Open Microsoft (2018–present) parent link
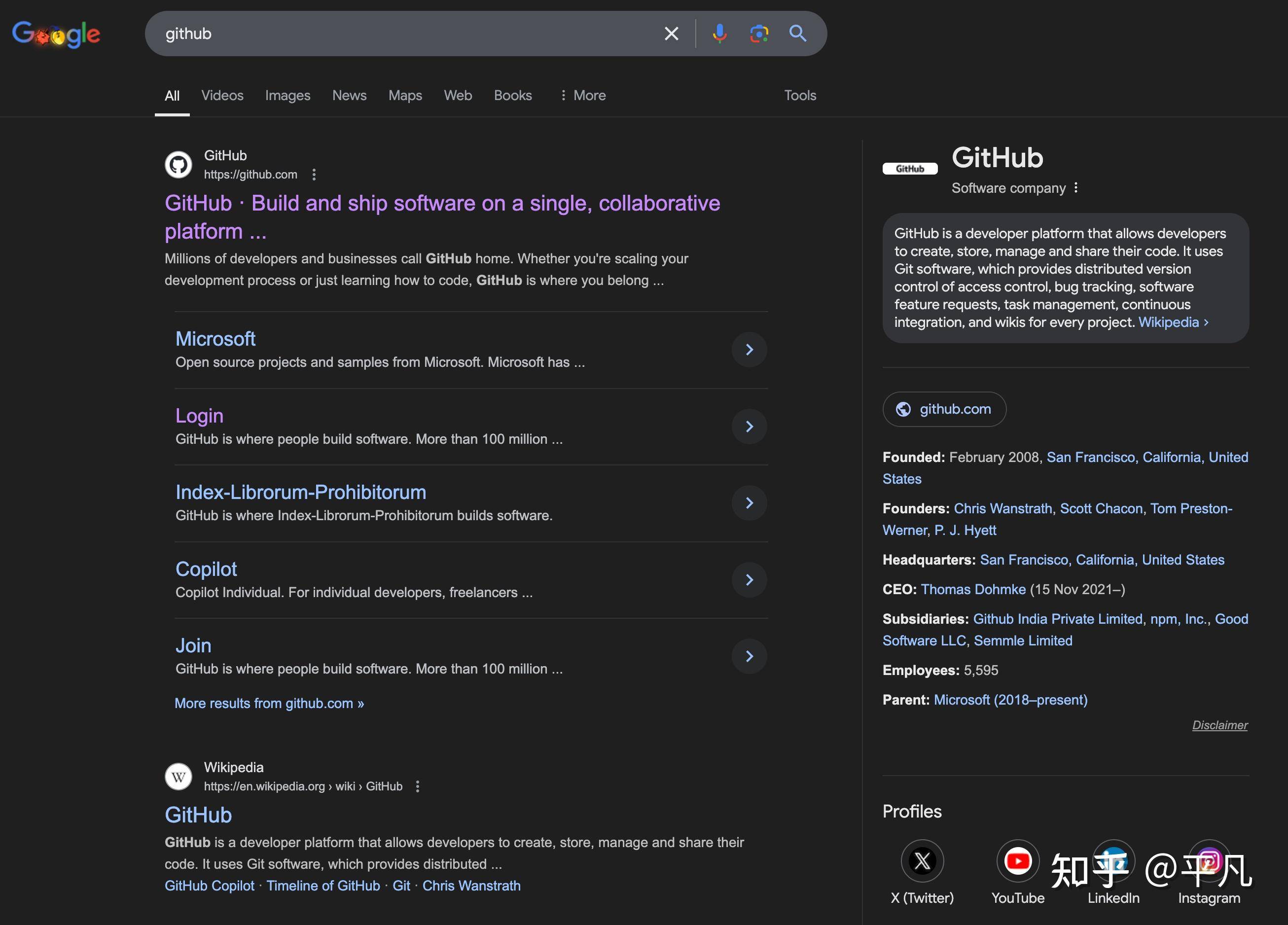 pyautogui.click(x=1010, y=700)
